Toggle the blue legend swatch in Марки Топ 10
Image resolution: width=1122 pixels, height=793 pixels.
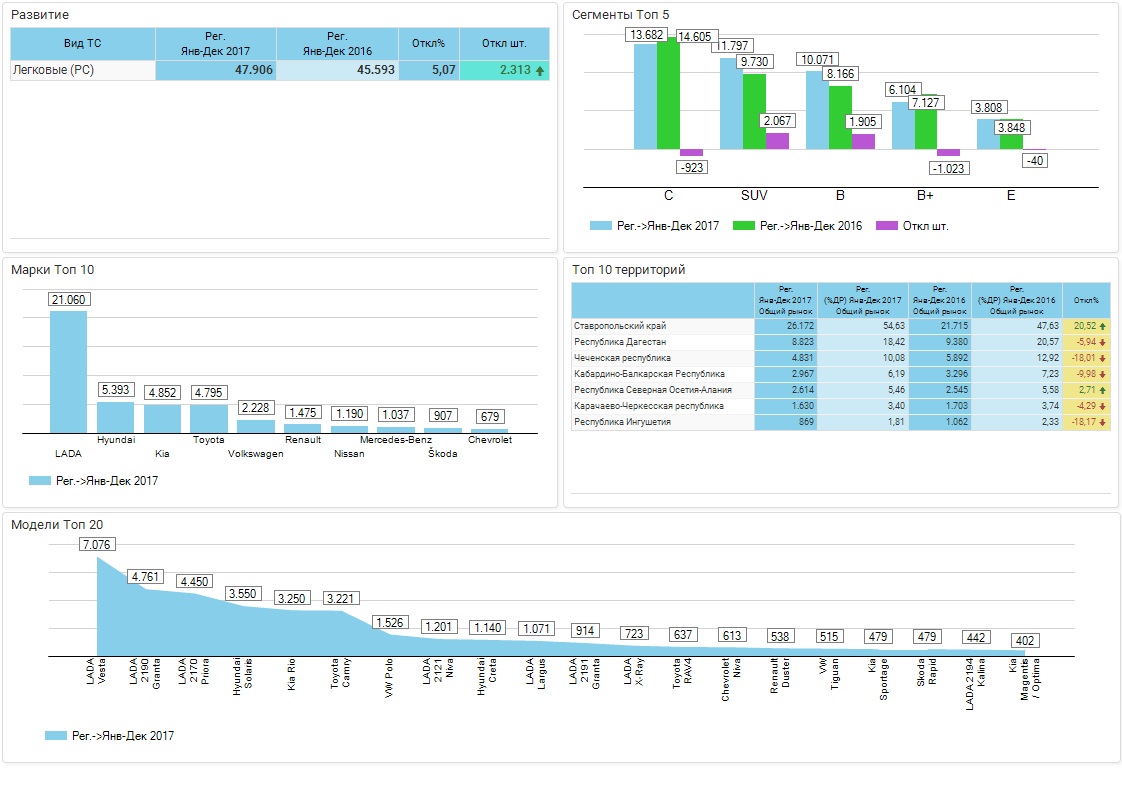coord(40,481)
